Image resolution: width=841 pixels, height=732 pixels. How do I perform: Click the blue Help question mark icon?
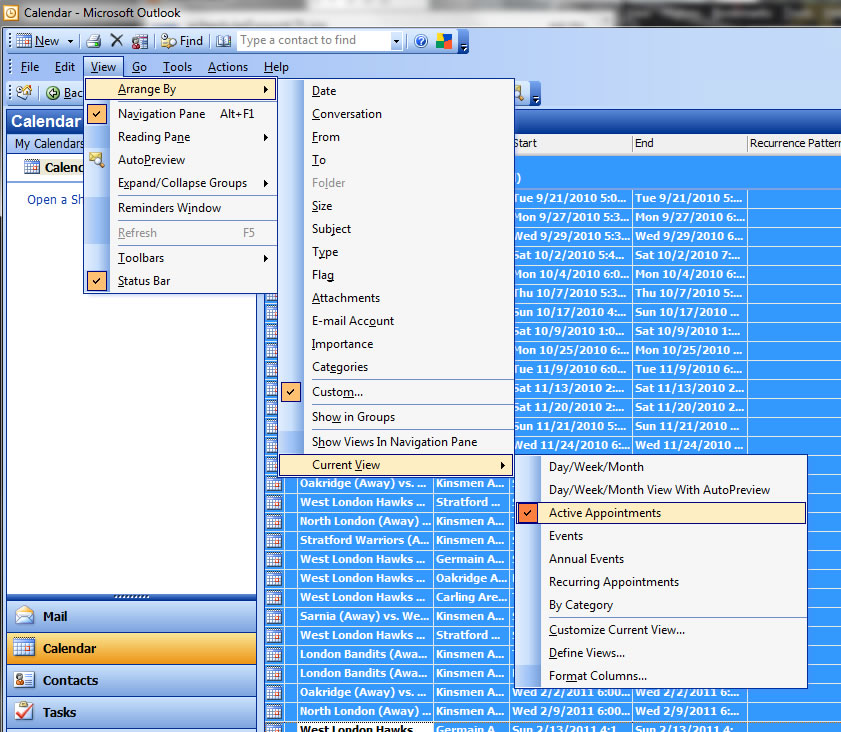point(421,41)
